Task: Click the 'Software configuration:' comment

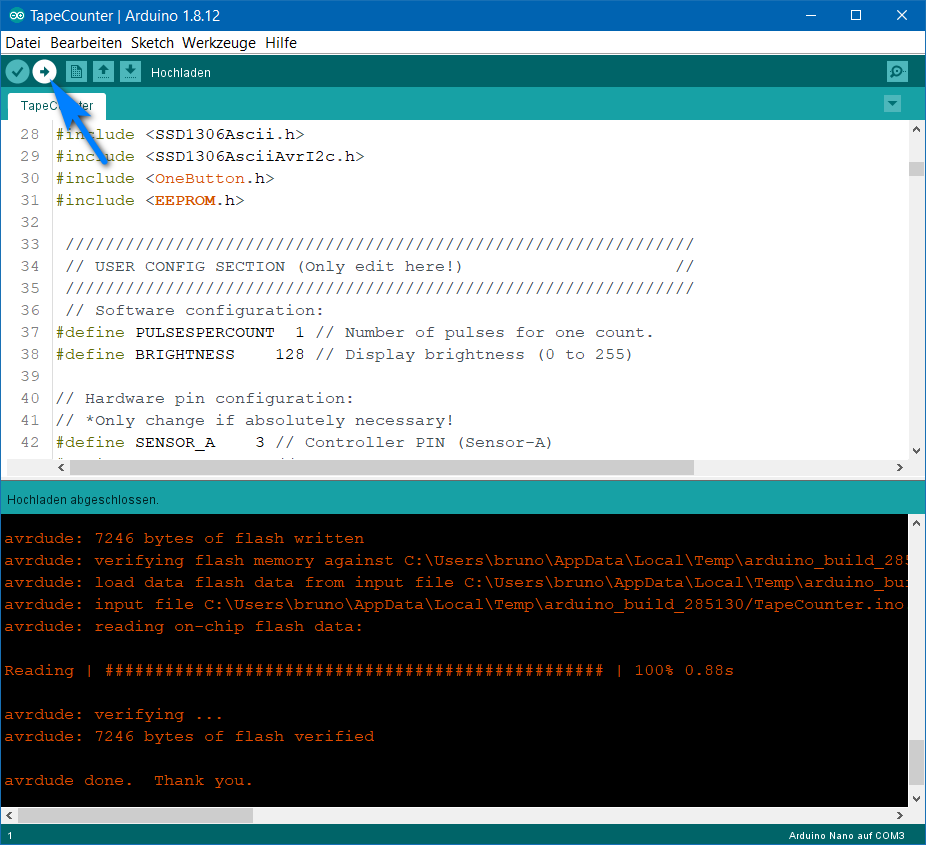Action: [194, 311]
